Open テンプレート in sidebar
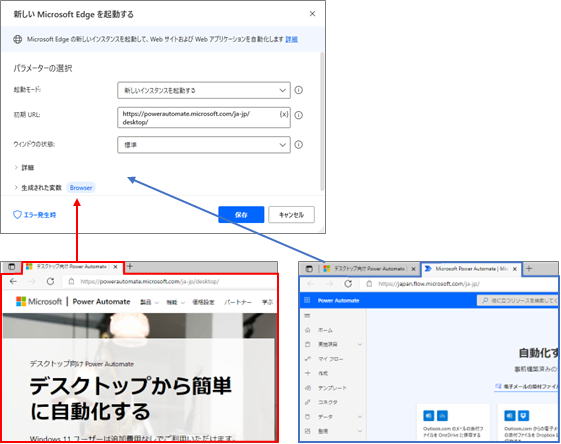The height and width of the screenshot is (444, 561). 332,388
